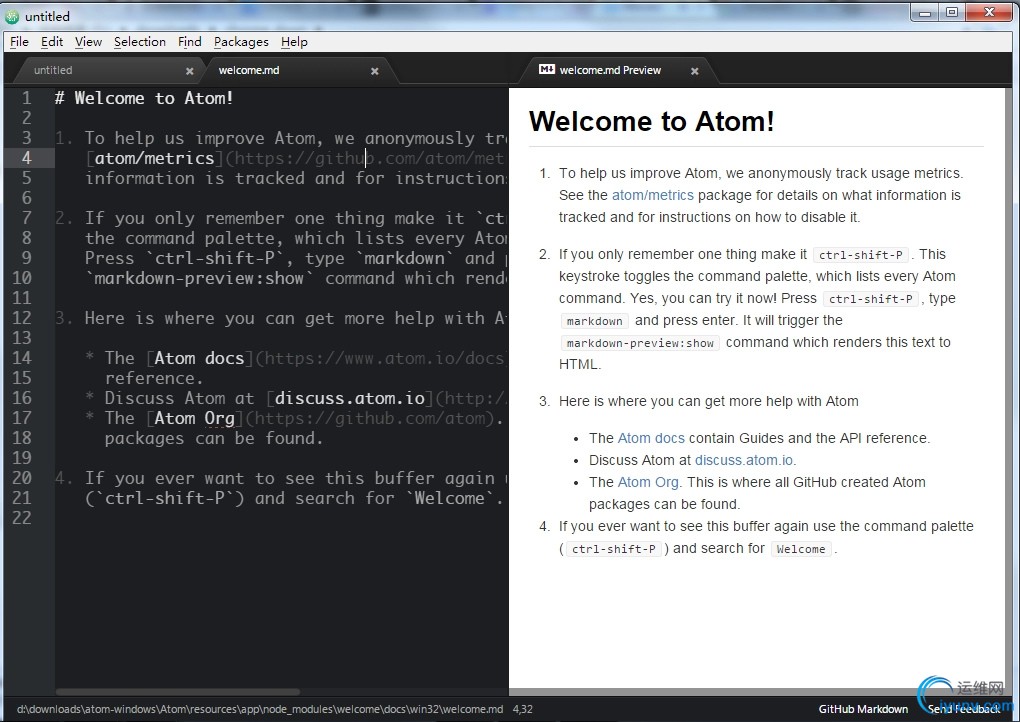
Task: Open the Packages menu
Action: (241, 42)
